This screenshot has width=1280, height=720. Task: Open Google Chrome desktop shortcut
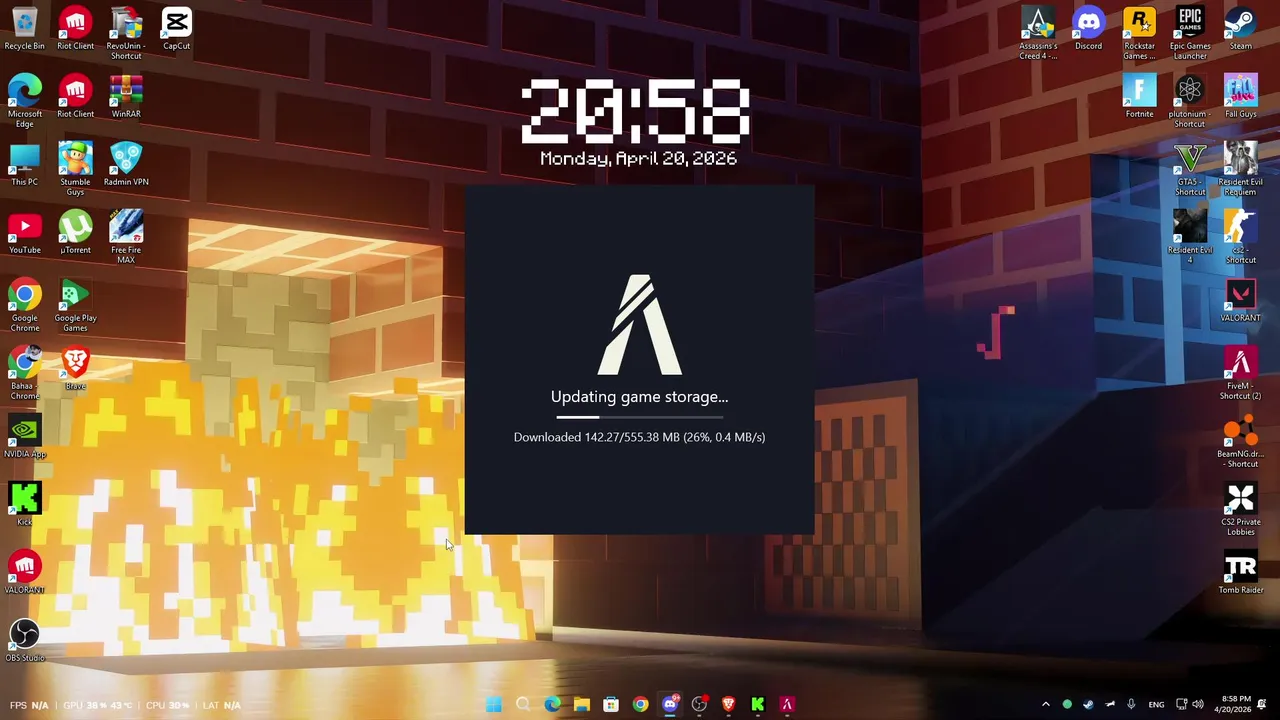25,304
